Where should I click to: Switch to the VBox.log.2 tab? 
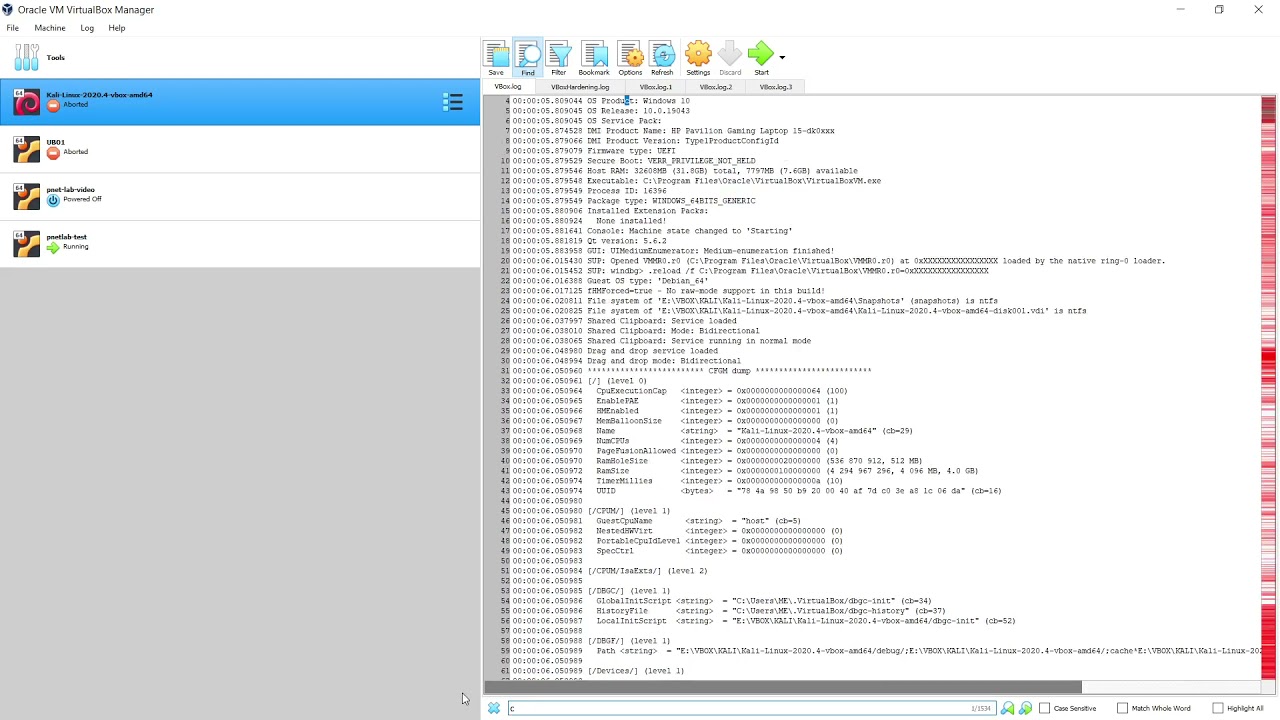(716, 87)
